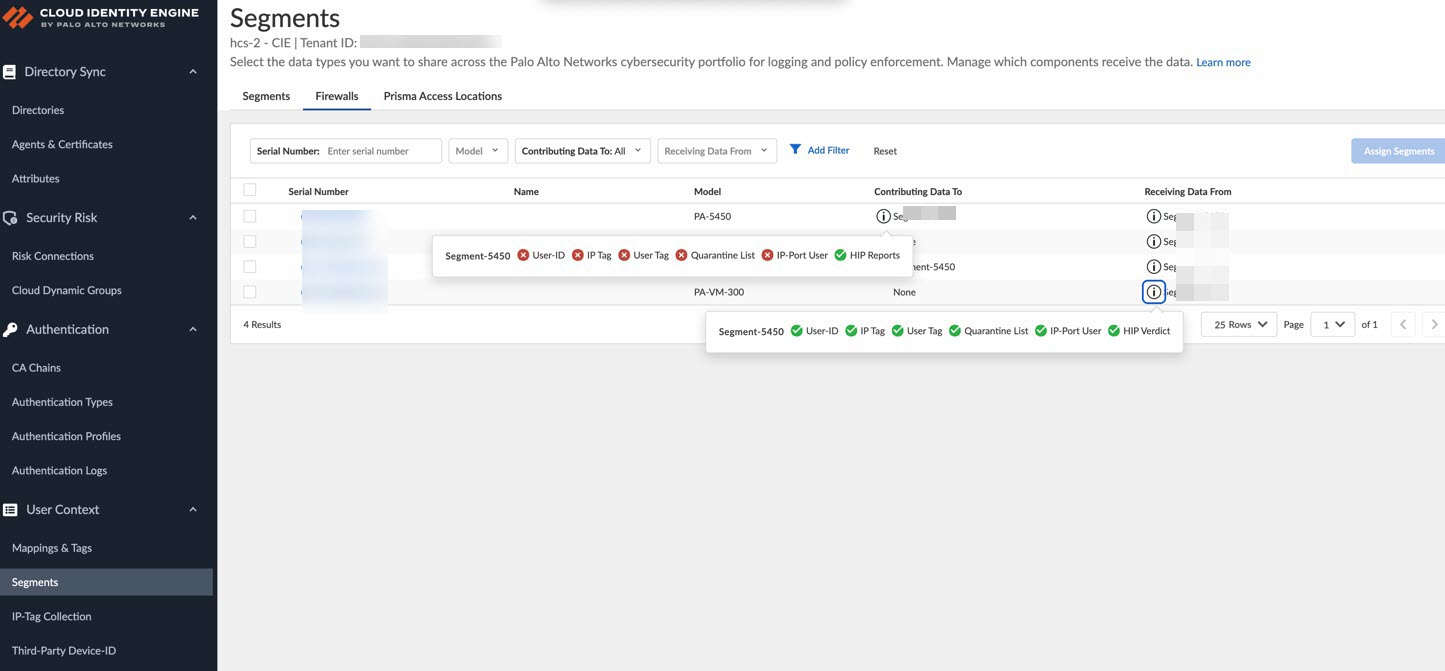
Task: Open Segments in the sidebar
Action: (x=106, y=582)
